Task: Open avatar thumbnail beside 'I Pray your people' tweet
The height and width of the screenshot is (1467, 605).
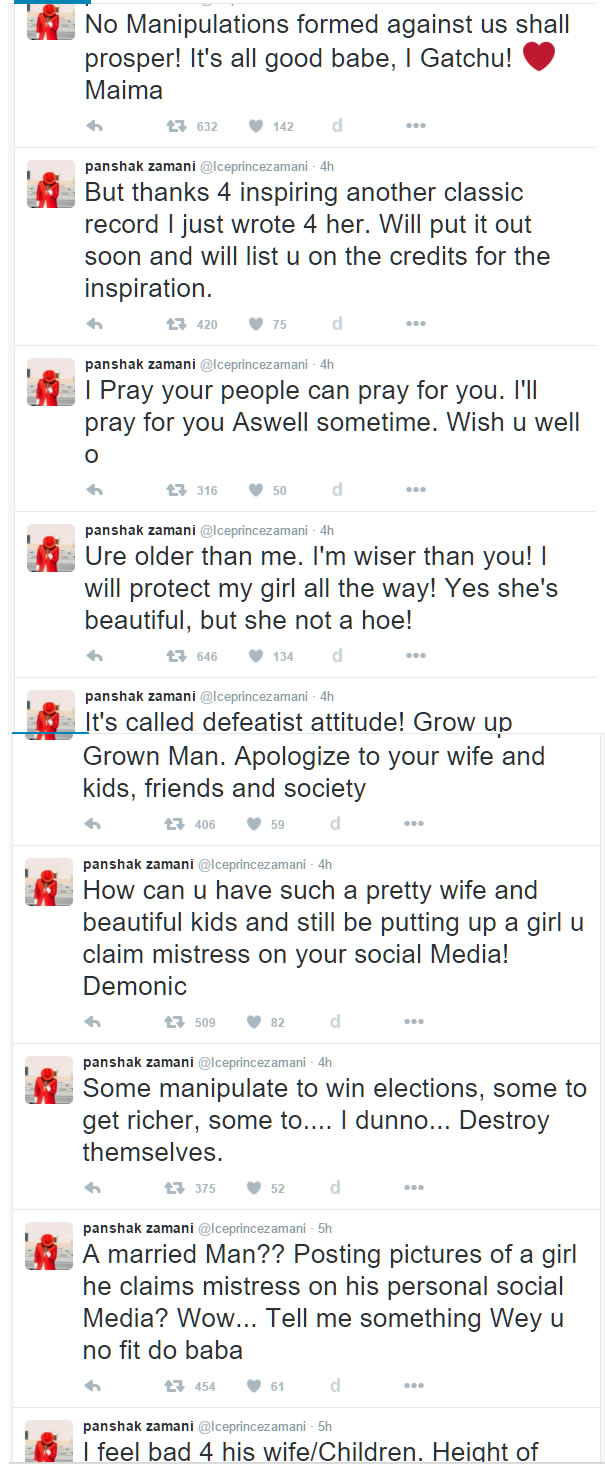Action: coord(50,382)
